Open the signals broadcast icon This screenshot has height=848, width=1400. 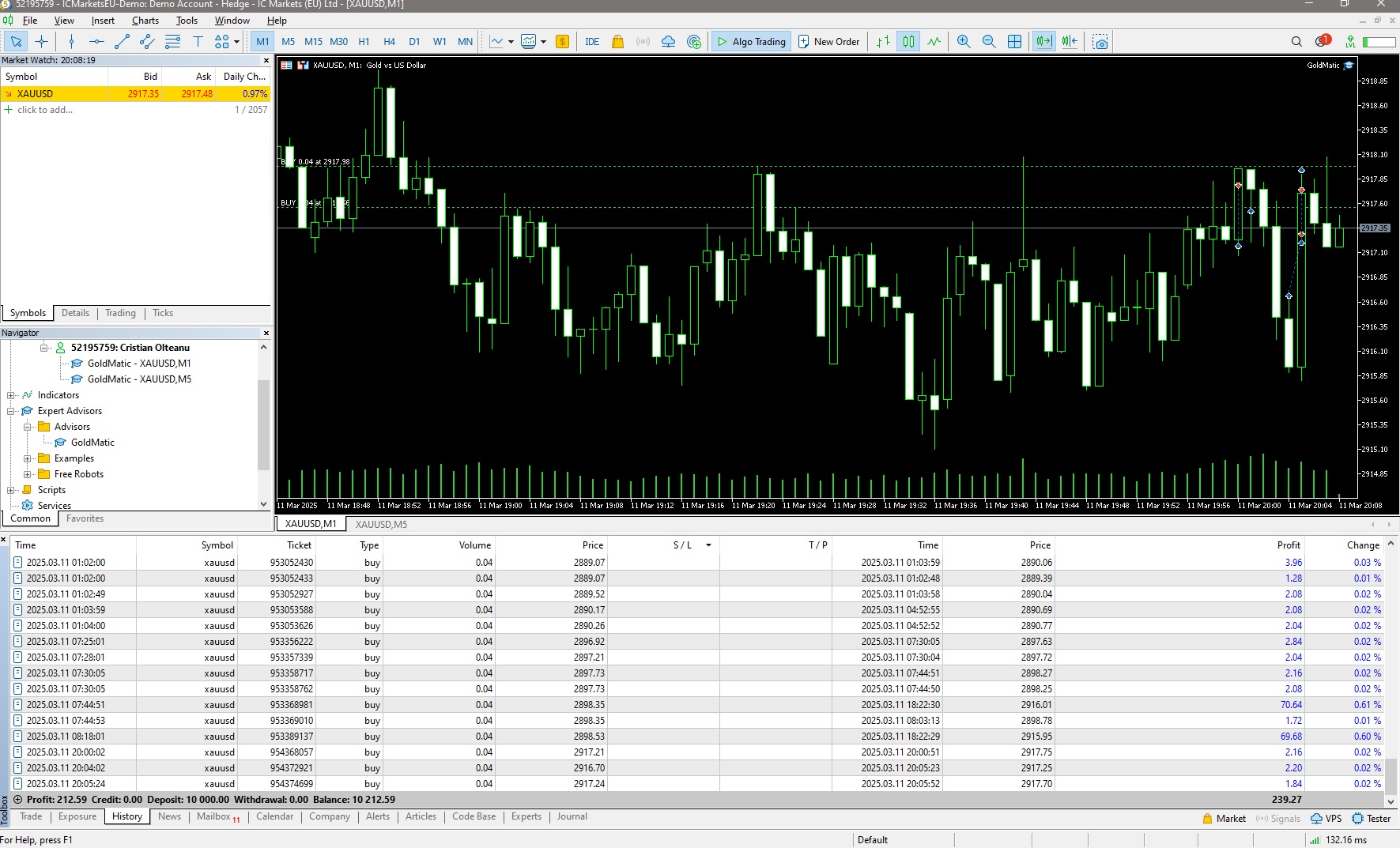click(643, 42)
